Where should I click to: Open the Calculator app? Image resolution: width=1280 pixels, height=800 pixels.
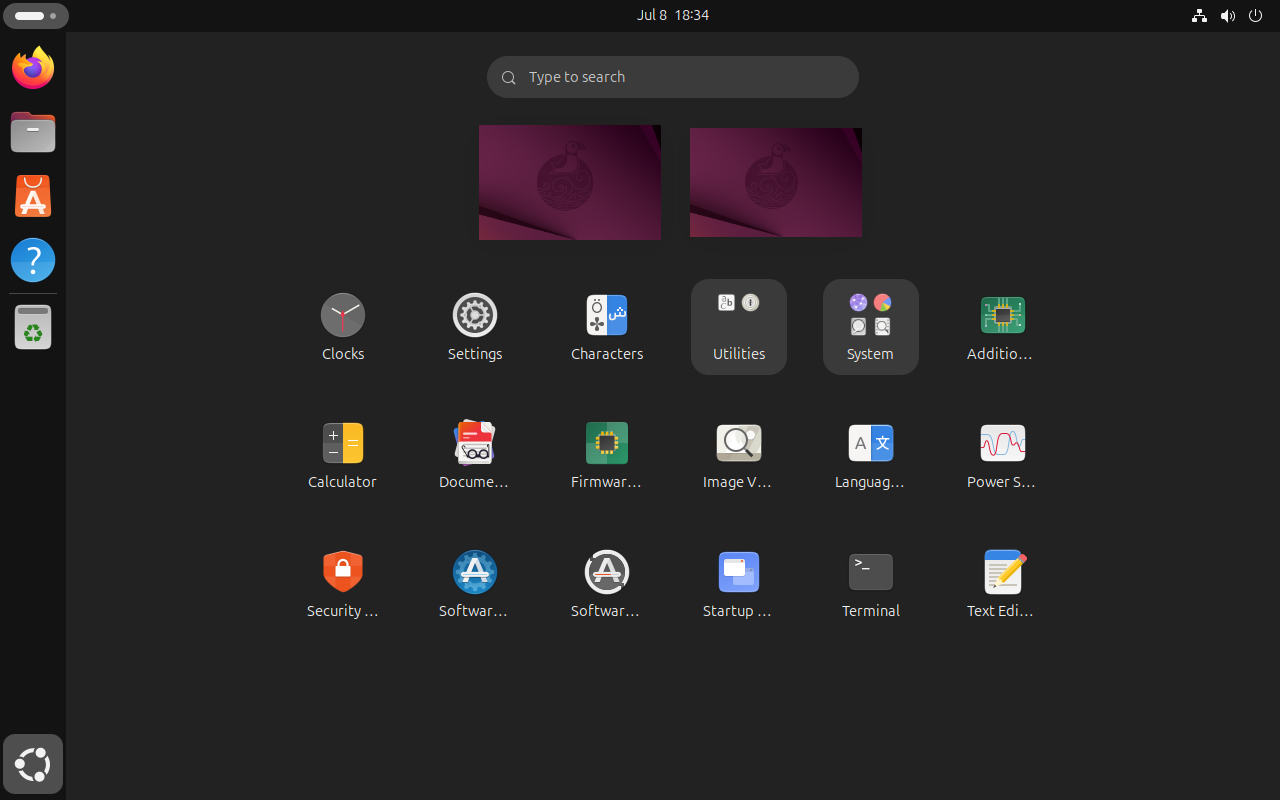[x=343, y=455]
